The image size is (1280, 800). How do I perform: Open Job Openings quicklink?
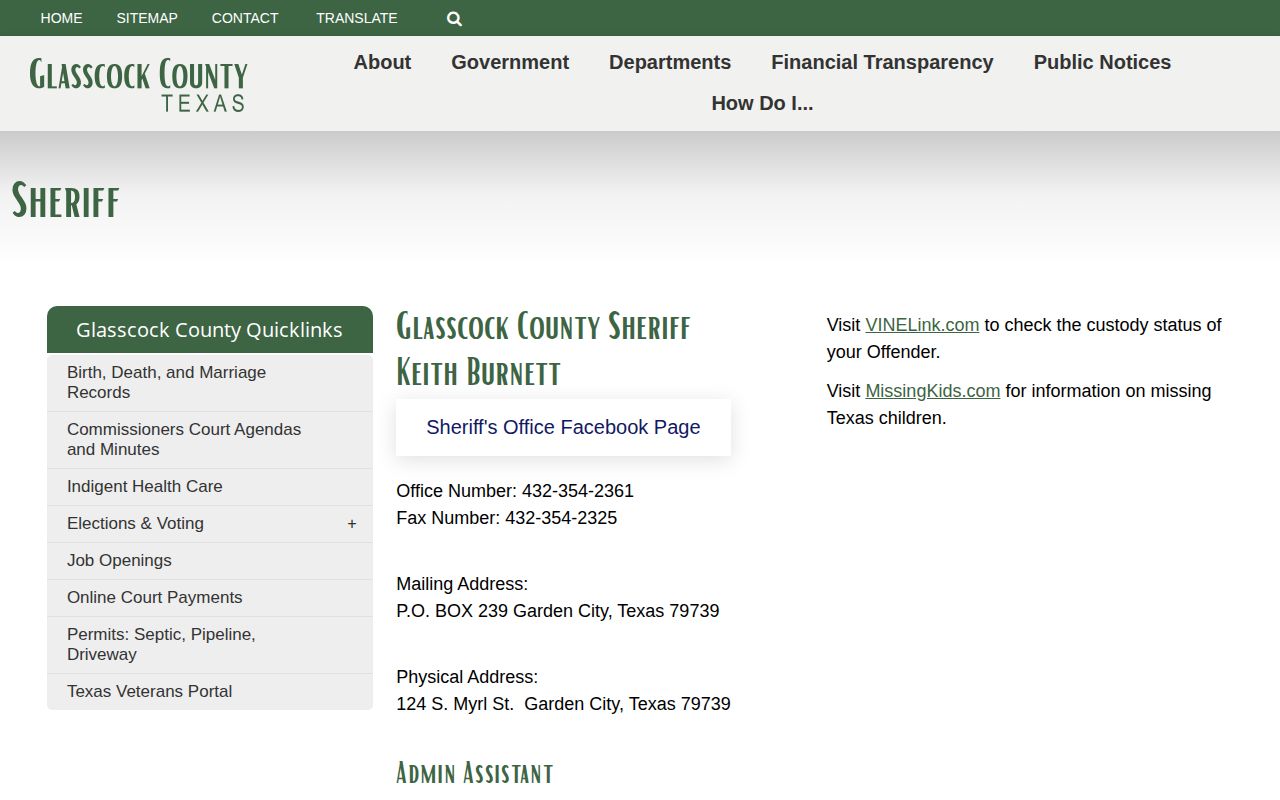click(x=210, y=561)
